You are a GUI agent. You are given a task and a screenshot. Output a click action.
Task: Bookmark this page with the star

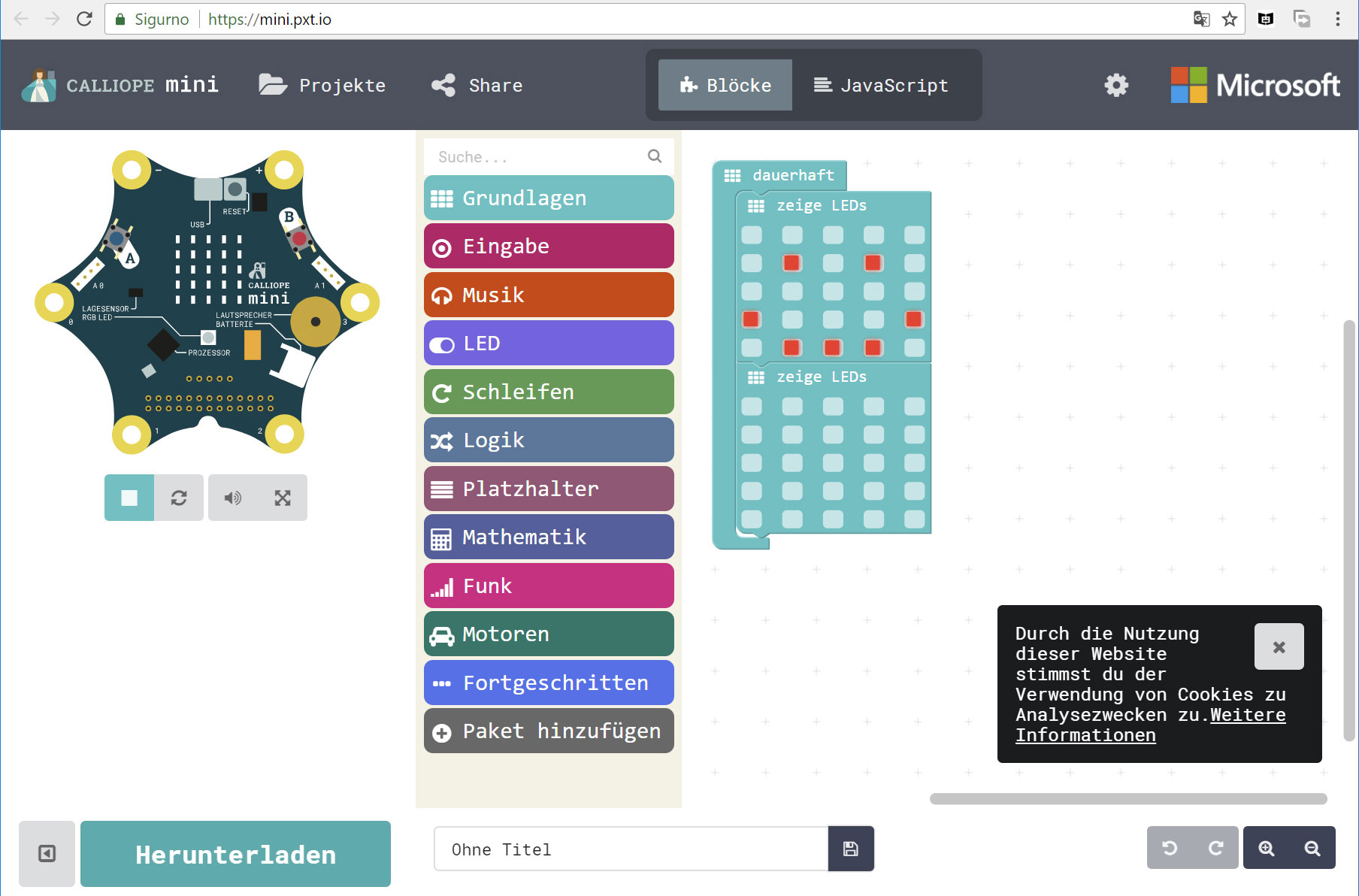pos(1230,19)
